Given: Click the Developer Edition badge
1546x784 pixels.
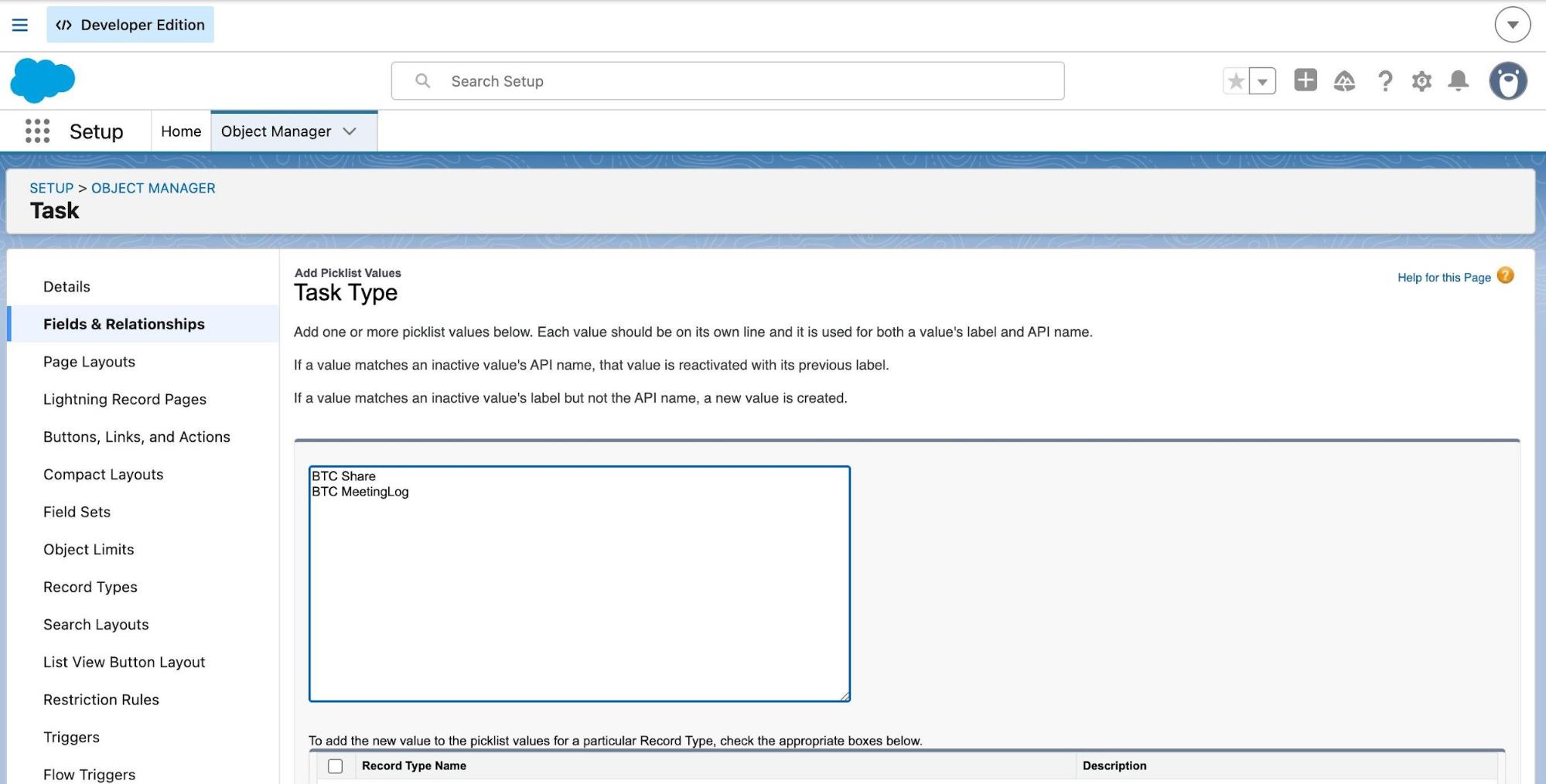Looking at the screenshot, I should tap(130, 25).
